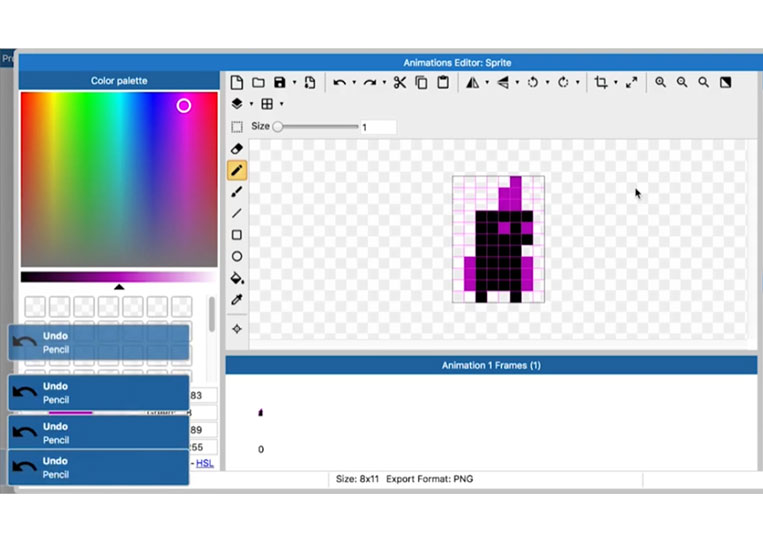Click the sprite drawing on the canvas
763x541 pixels.
[x=498, y=239]
